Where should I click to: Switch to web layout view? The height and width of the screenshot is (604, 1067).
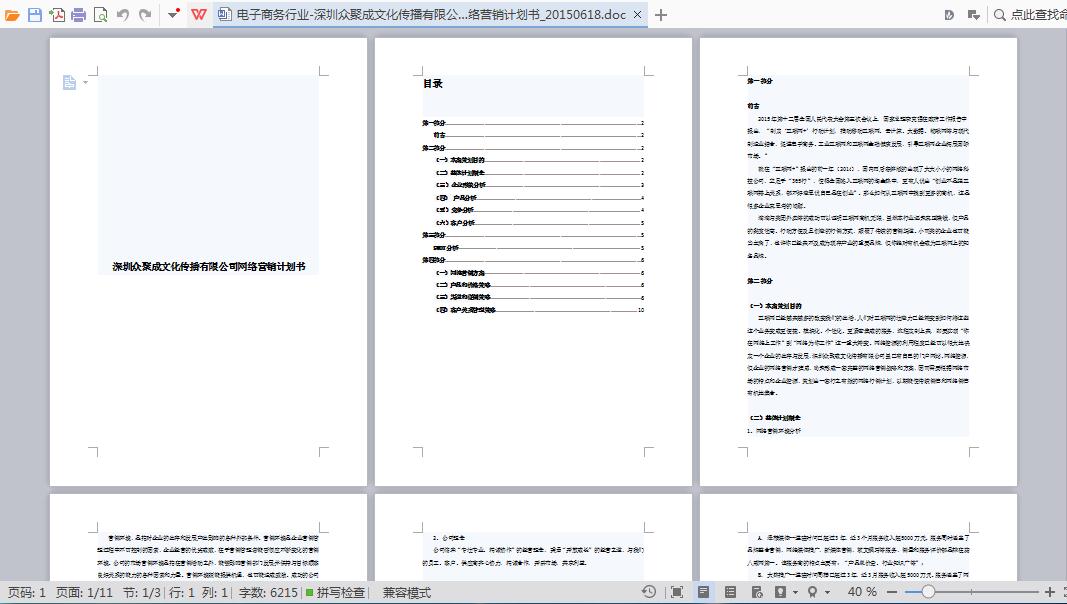(756, 592)
